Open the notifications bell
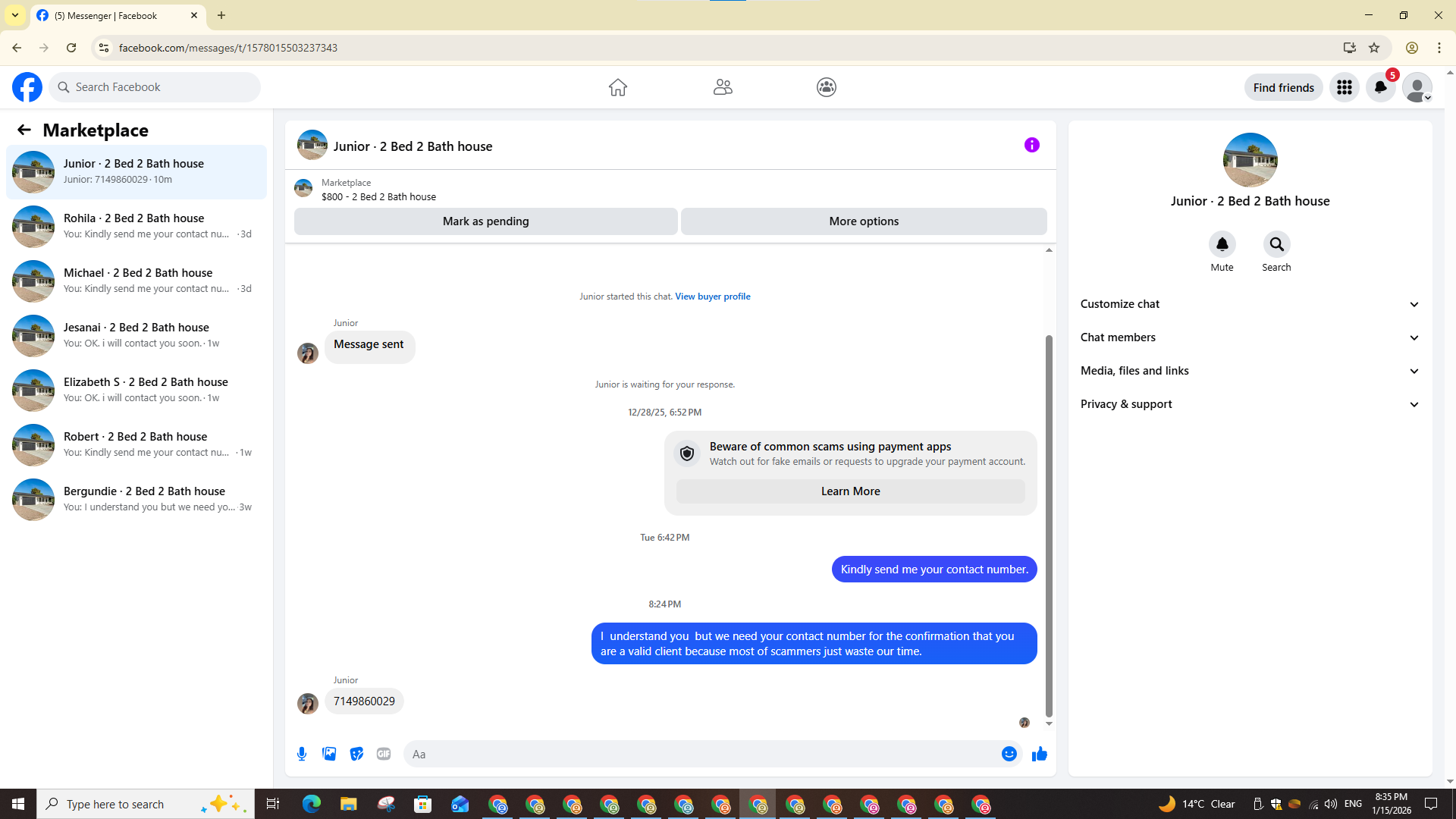This screenshot has width=1456, height=819. tap(1380, 87)
